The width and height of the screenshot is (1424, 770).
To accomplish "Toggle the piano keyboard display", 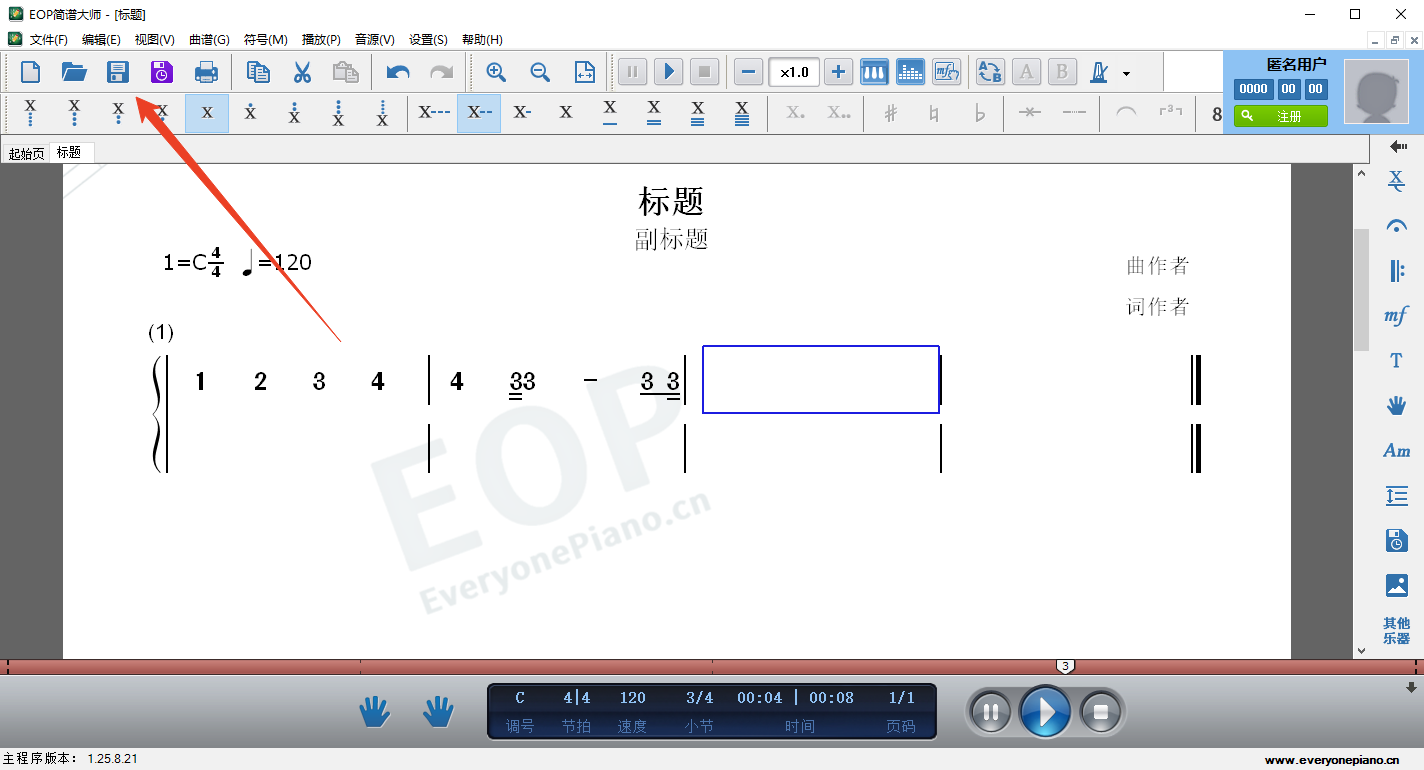I will click(x=875, y=72).
